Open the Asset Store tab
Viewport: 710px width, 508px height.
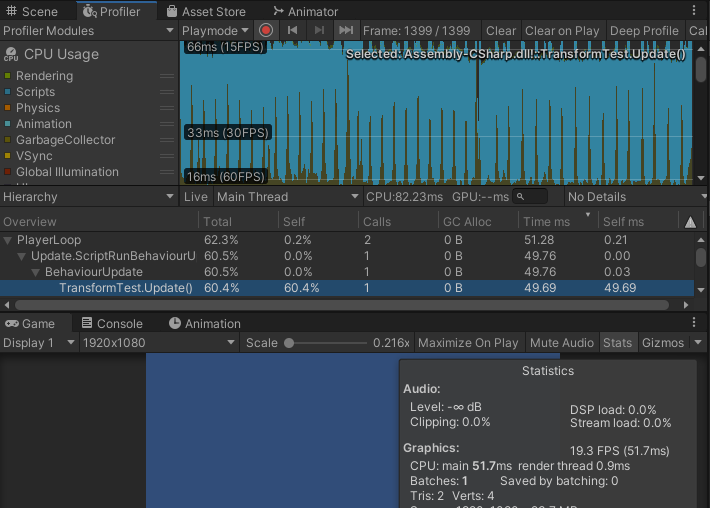[x=206, y=11]
